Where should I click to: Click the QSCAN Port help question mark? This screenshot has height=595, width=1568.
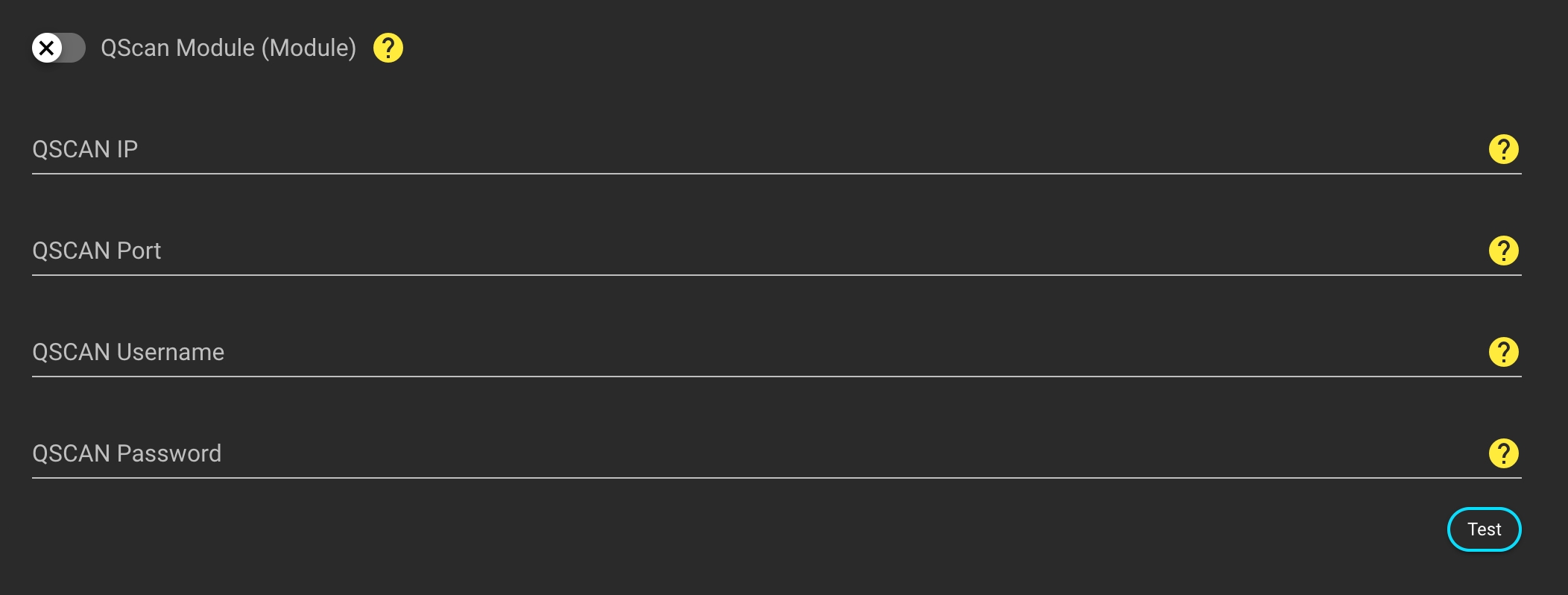(1503, 251)
